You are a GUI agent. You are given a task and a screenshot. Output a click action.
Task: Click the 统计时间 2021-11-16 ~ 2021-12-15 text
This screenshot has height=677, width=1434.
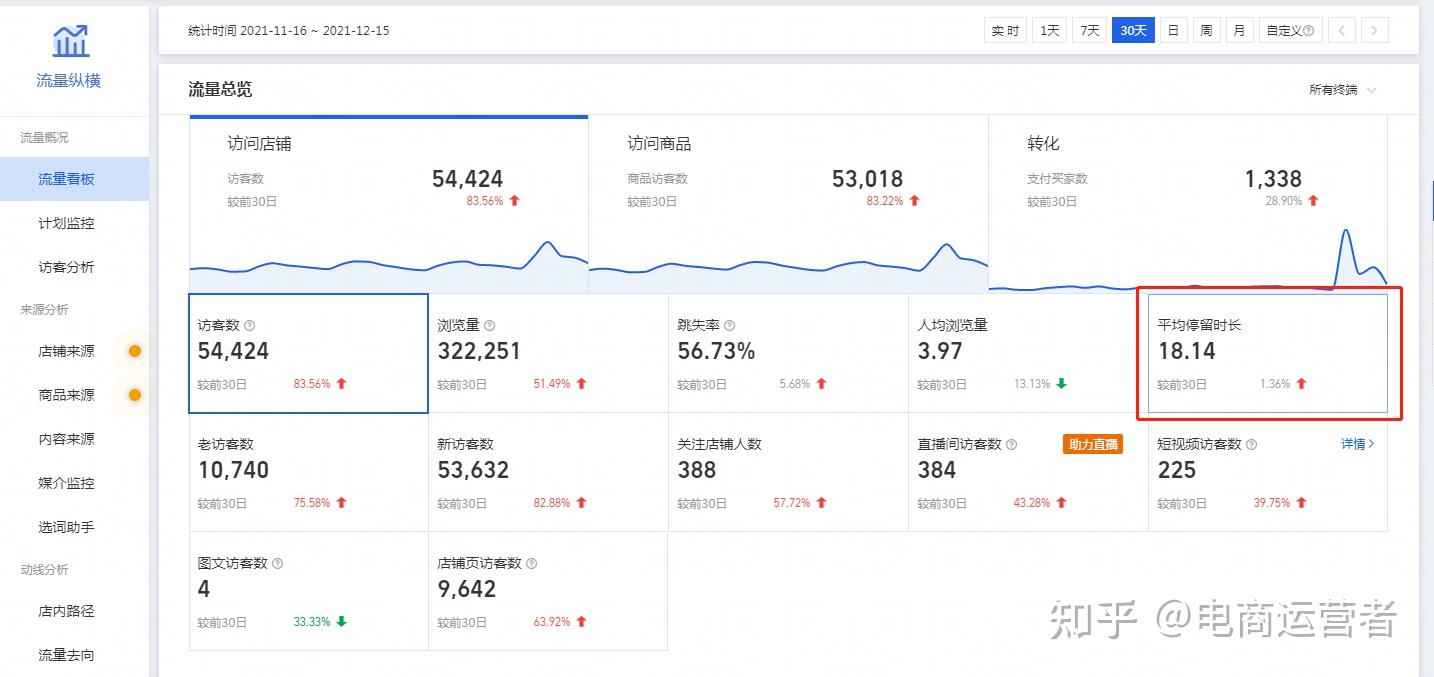coord(289,31)
